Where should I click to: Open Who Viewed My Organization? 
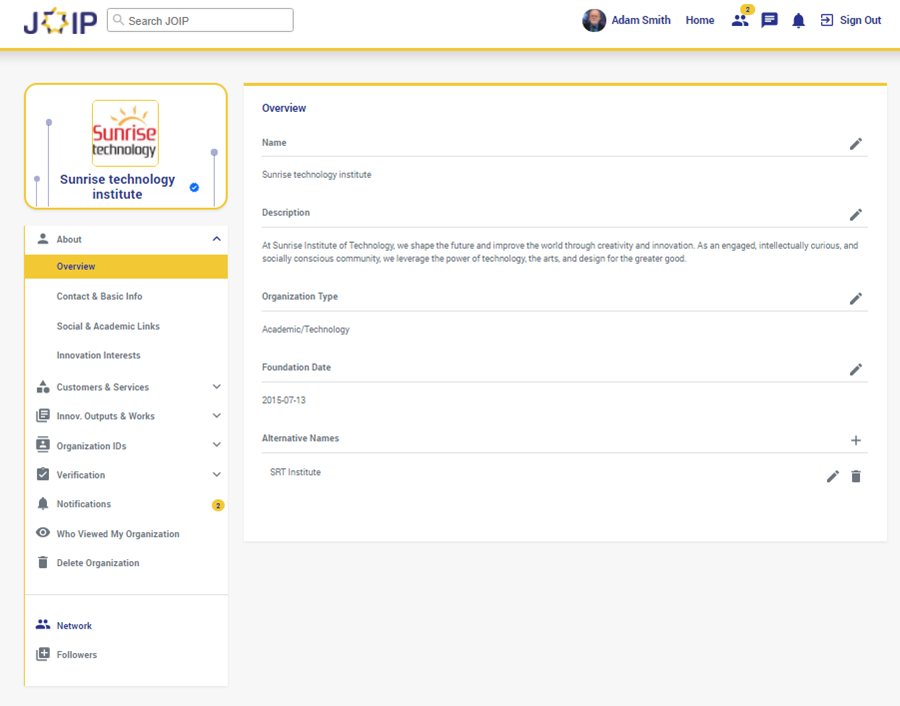point(117,534)
